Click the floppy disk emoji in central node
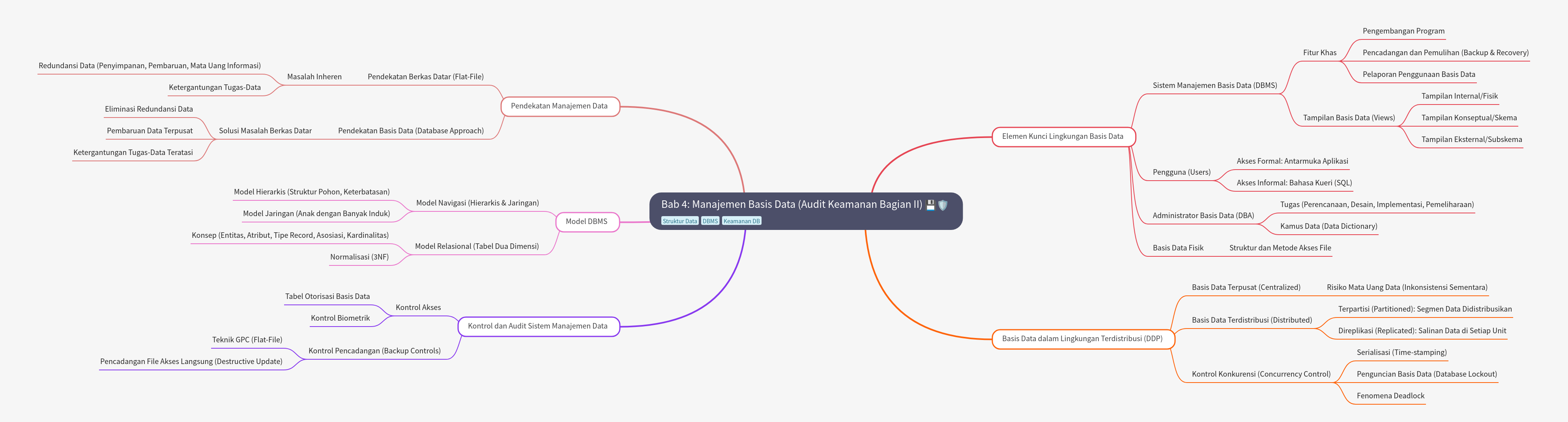 (x=930, y=205)
